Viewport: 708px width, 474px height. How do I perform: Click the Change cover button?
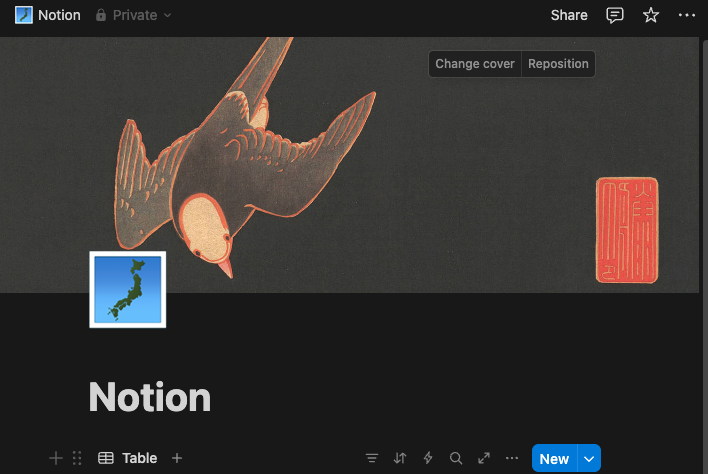point(475,64)
